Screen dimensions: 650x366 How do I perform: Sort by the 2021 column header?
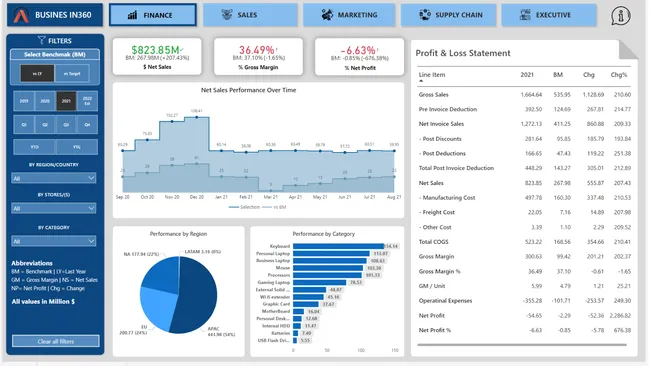pyautogui.click(x=527, y=75)
